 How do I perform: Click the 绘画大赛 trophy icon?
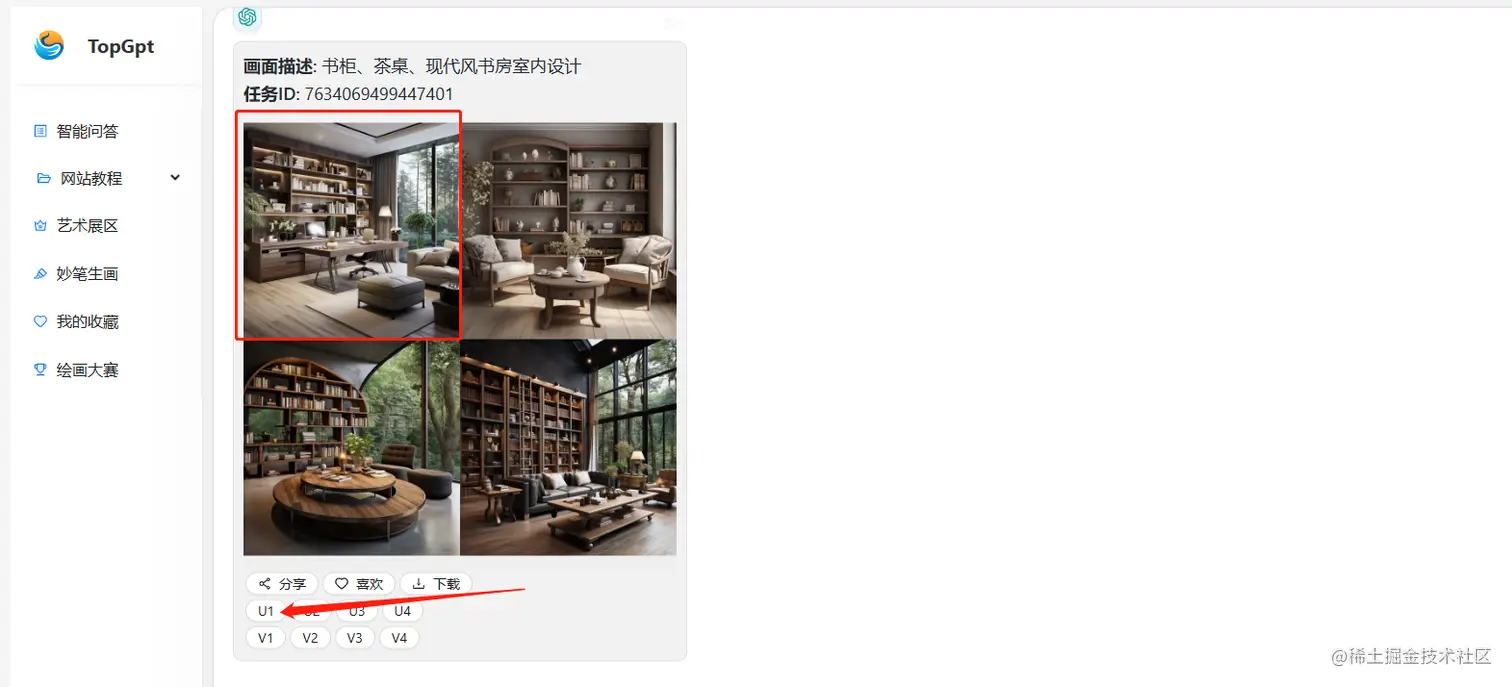coord(40,369)
